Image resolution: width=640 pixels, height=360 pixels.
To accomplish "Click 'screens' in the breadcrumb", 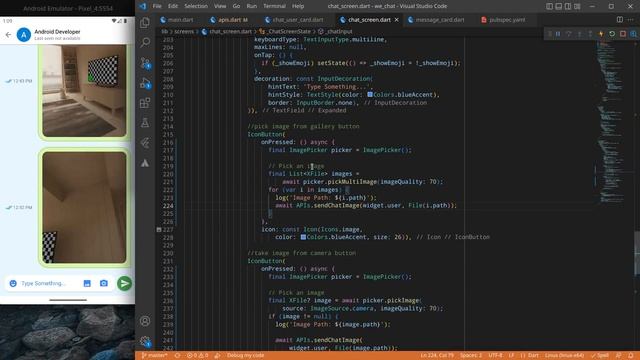I will (184, 31).
